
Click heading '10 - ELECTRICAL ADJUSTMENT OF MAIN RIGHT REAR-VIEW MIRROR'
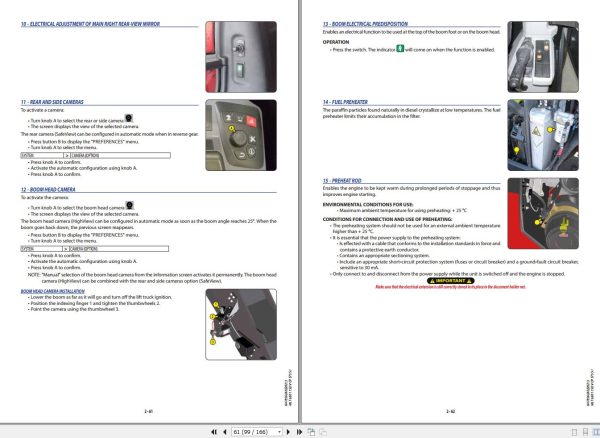tap(90, 24)
